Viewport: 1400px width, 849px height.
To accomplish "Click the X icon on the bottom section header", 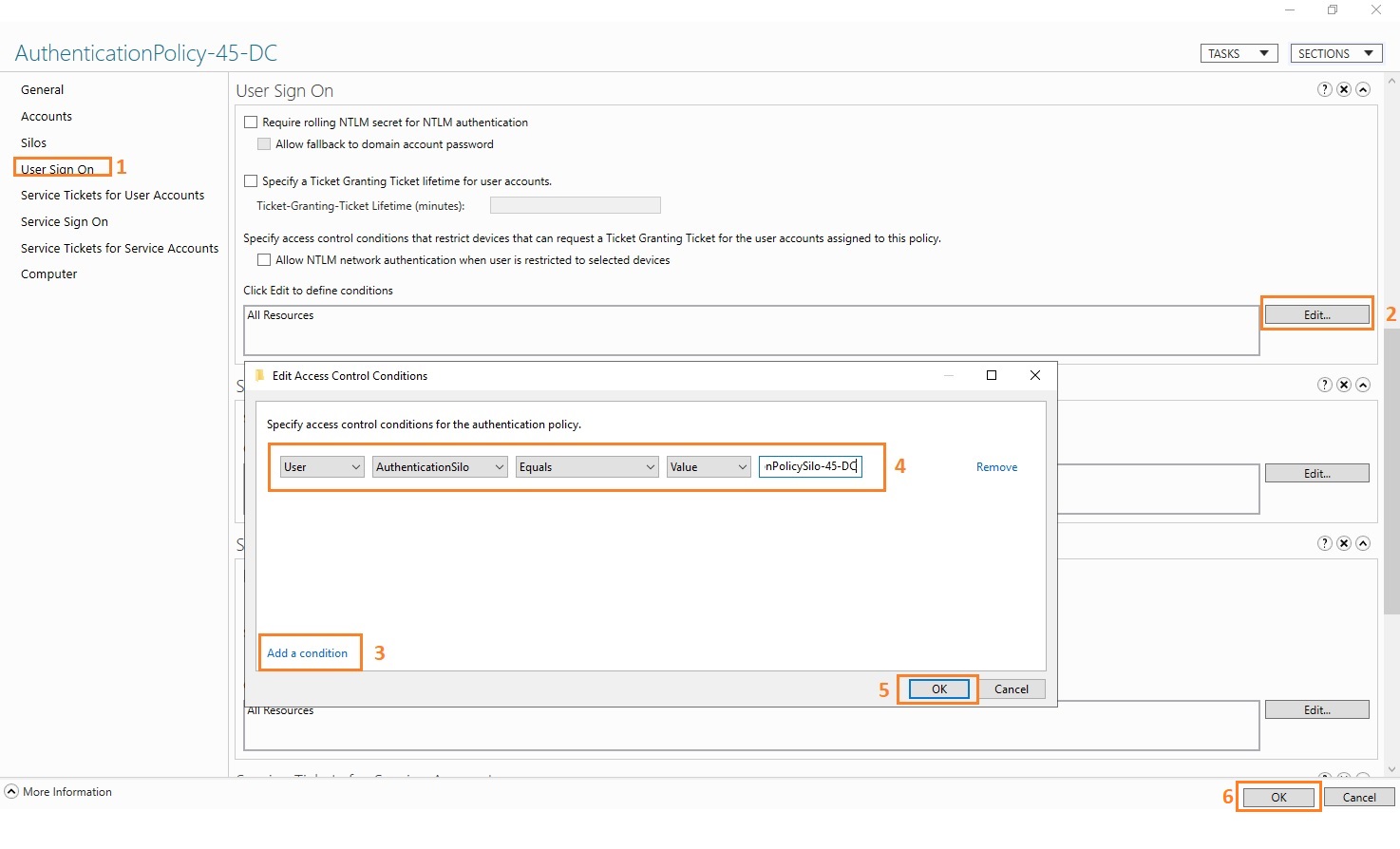I will [x=1344, y=542].
